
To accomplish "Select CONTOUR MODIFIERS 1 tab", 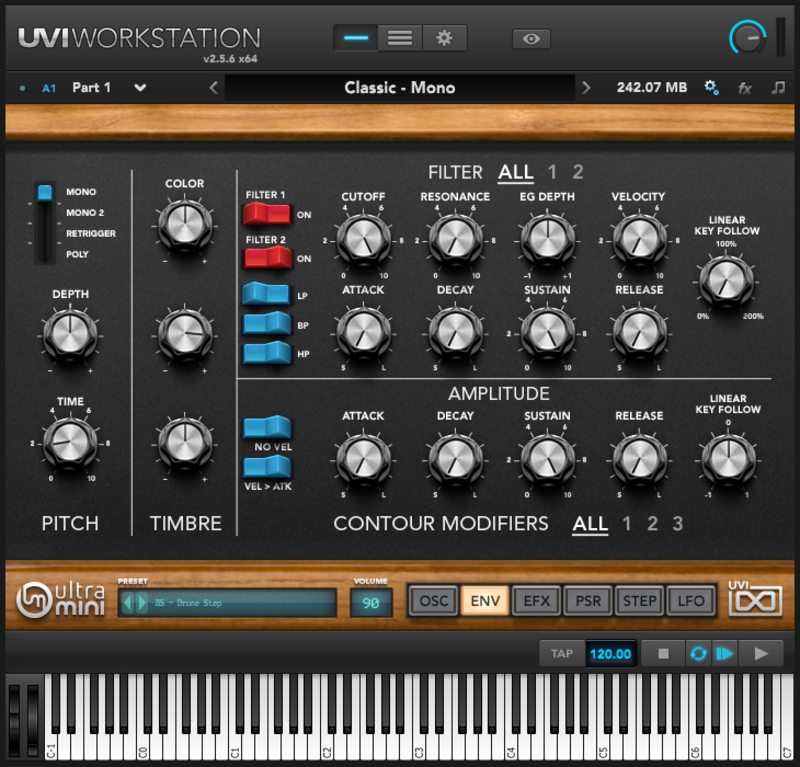I will tap(627, 524).
